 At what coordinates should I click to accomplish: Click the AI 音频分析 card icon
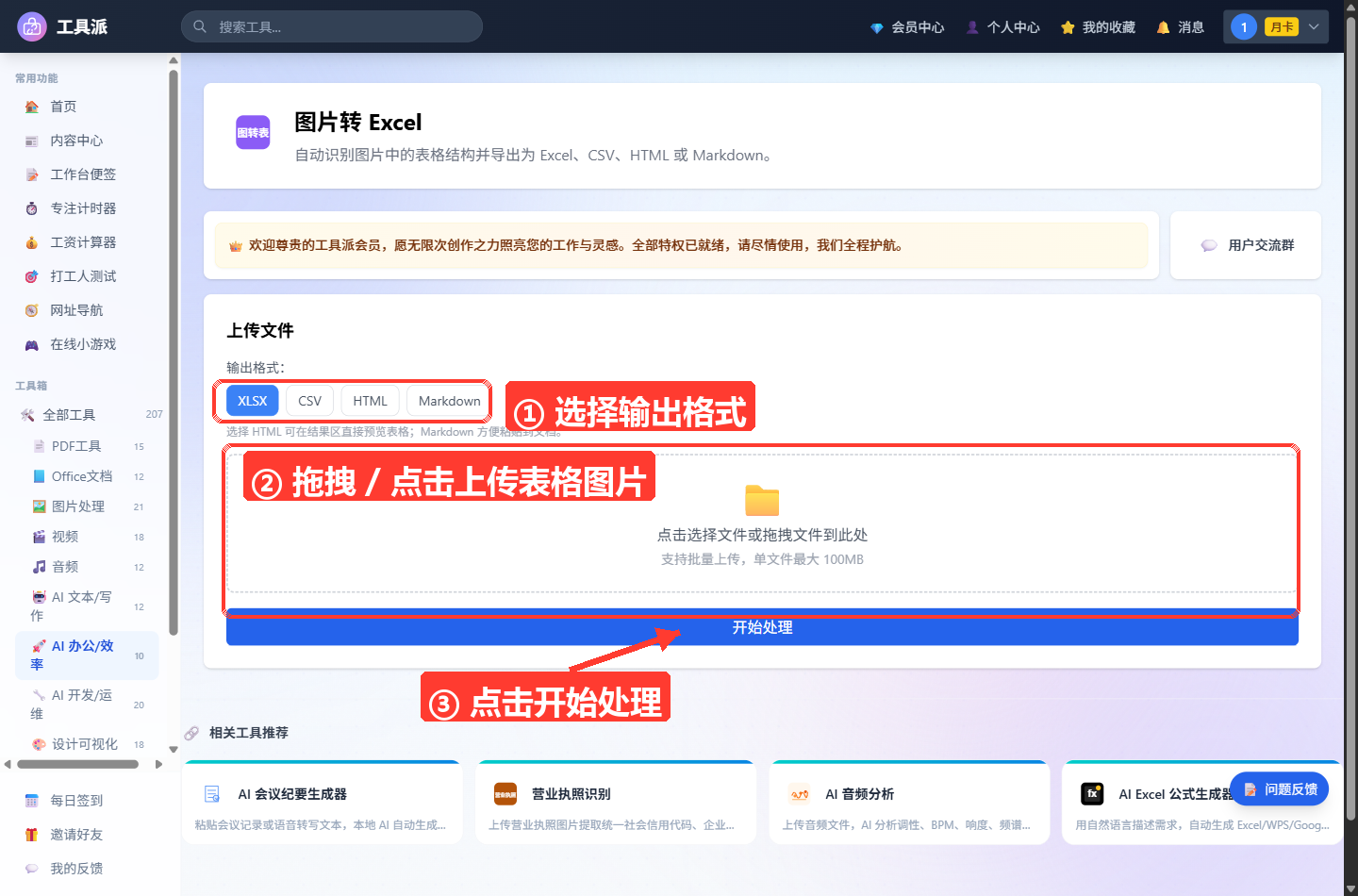pyautogui.click(x=800, y=794)
